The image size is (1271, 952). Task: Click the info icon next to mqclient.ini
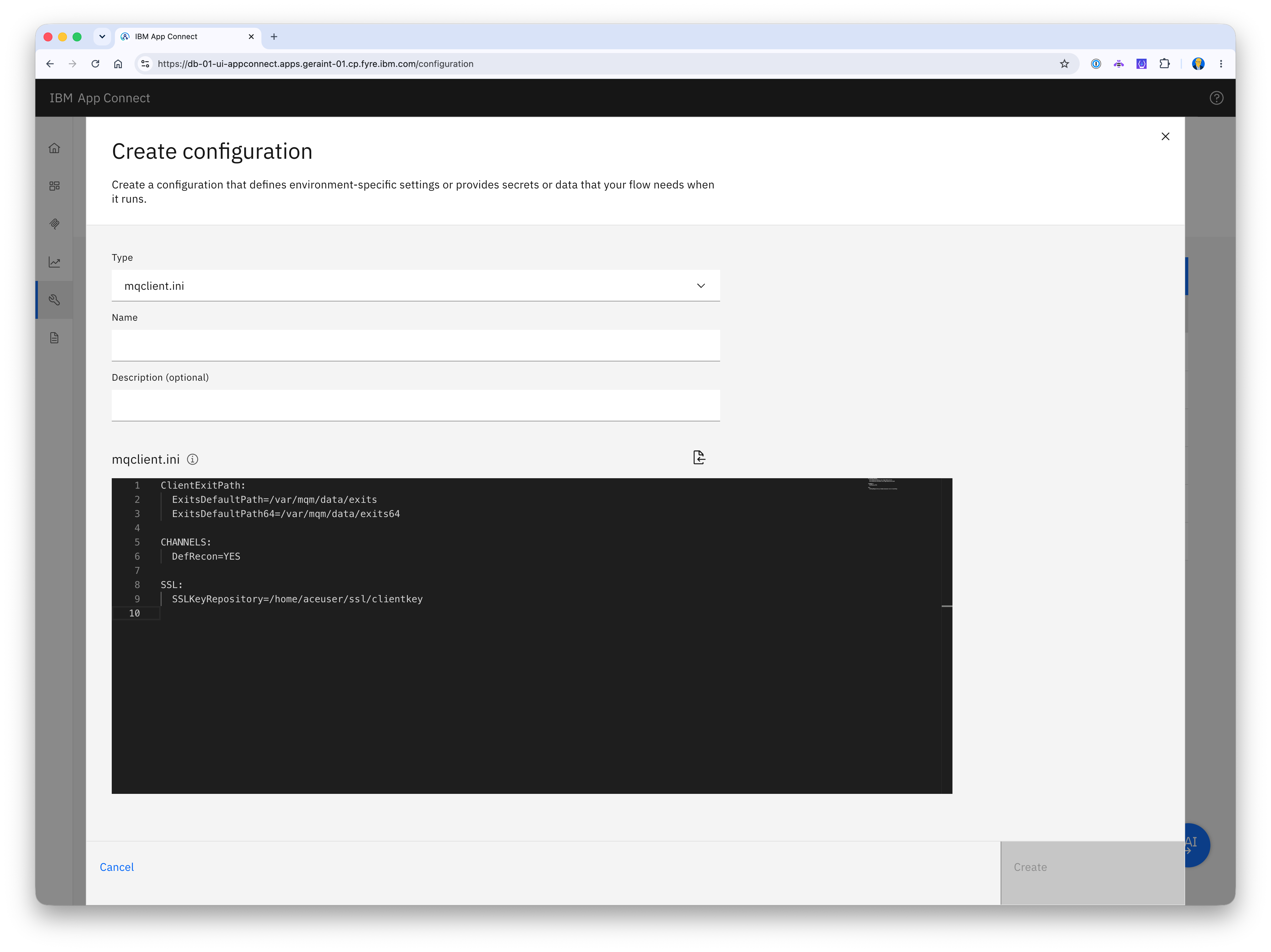(193, 460)
